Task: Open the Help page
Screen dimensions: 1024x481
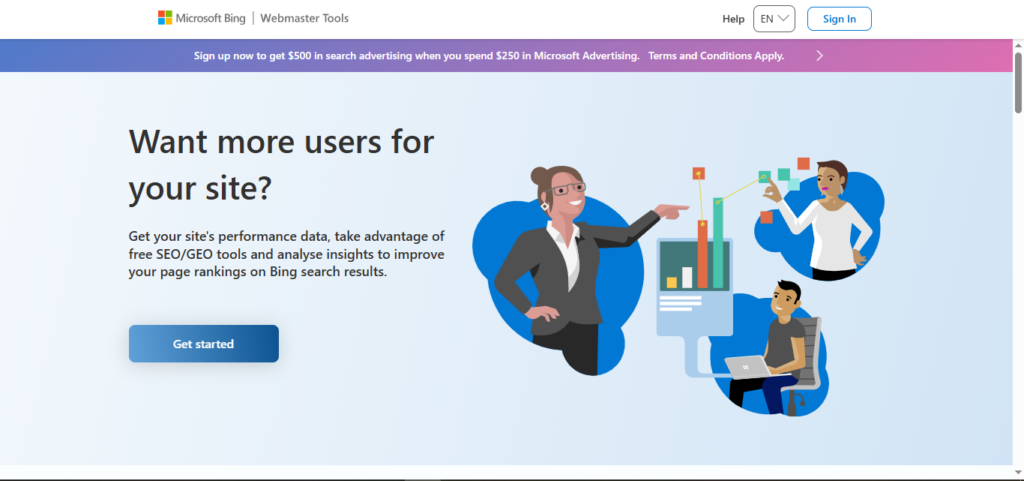Action: click(x=733, y=19)
